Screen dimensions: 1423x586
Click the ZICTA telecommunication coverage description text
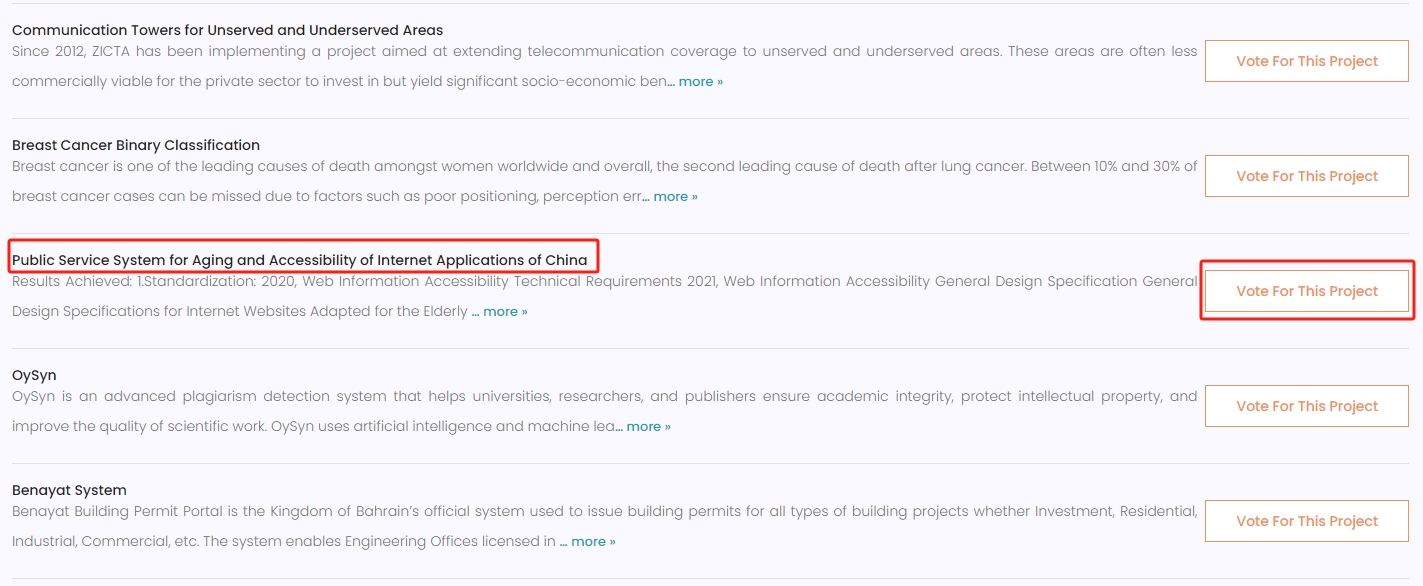tap(604, 66)
